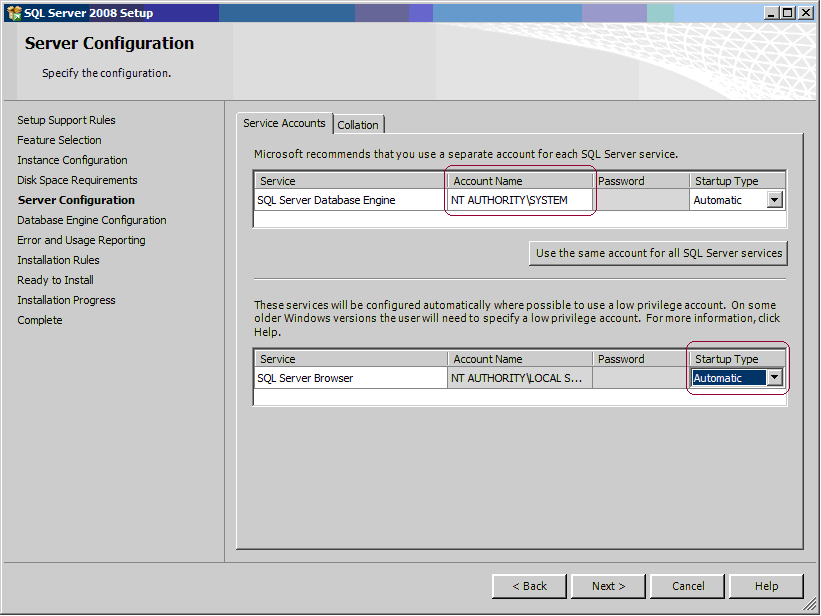Select Installation Rules step
This screenshot has width=821, height=616.
pos(58,260)
